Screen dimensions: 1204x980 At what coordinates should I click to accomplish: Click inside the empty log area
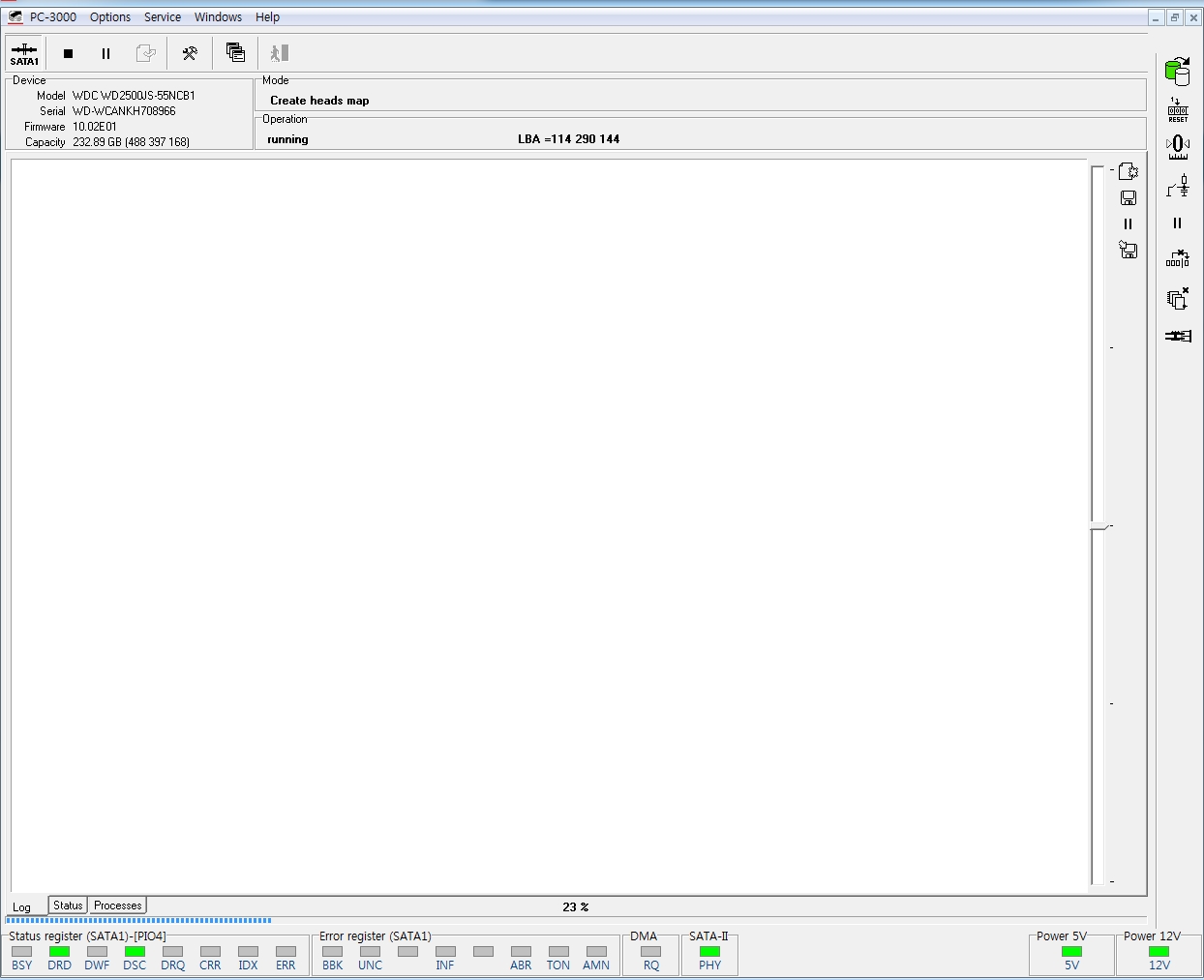coord(549,525)
